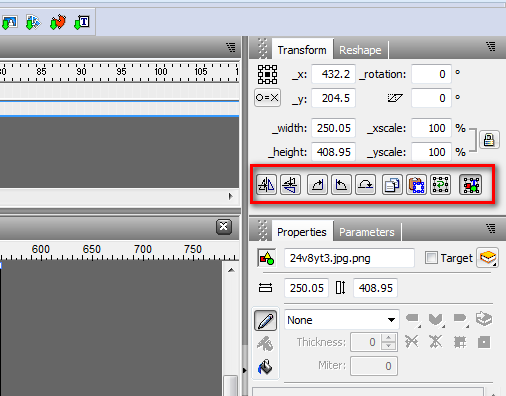The width and height of the screenshot is (506, 396).
Task: Click the Properties width field 250.05
Action: tap(306, 288)
